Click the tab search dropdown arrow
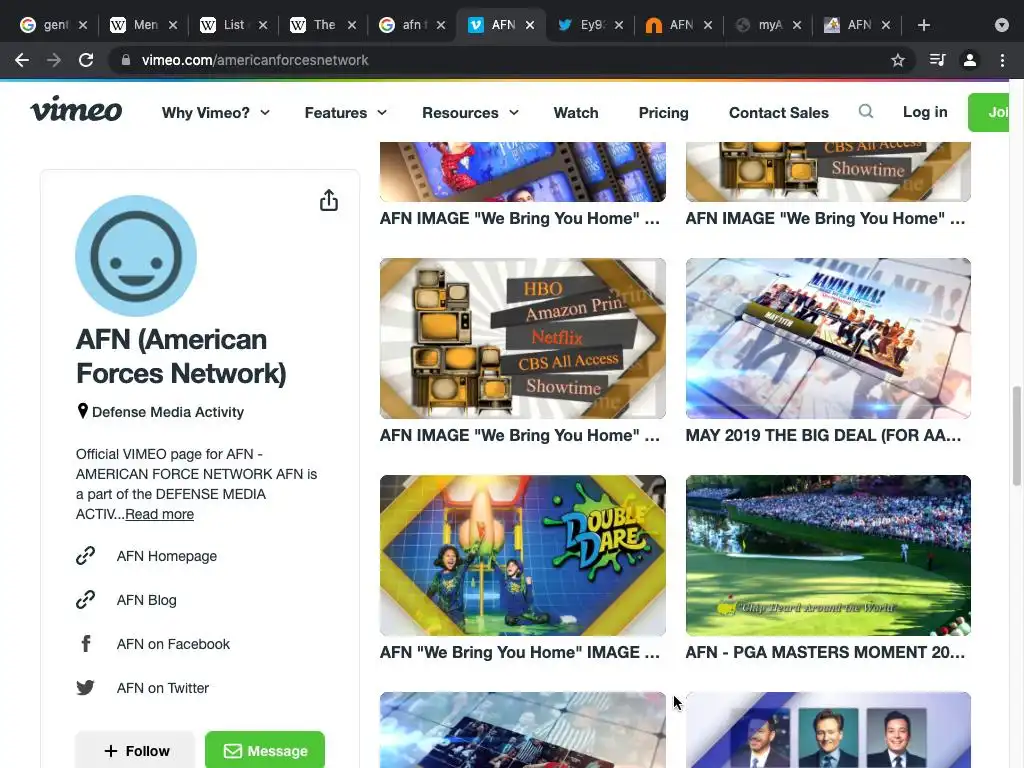Viewport: 1024px width, 768px height. click(x=1002, y=25)
